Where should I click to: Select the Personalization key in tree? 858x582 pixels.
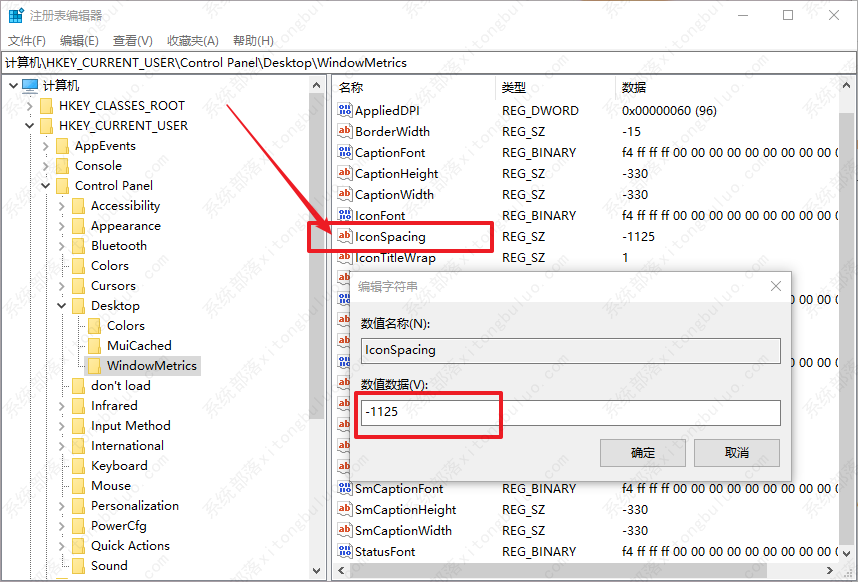click(134, 506)
